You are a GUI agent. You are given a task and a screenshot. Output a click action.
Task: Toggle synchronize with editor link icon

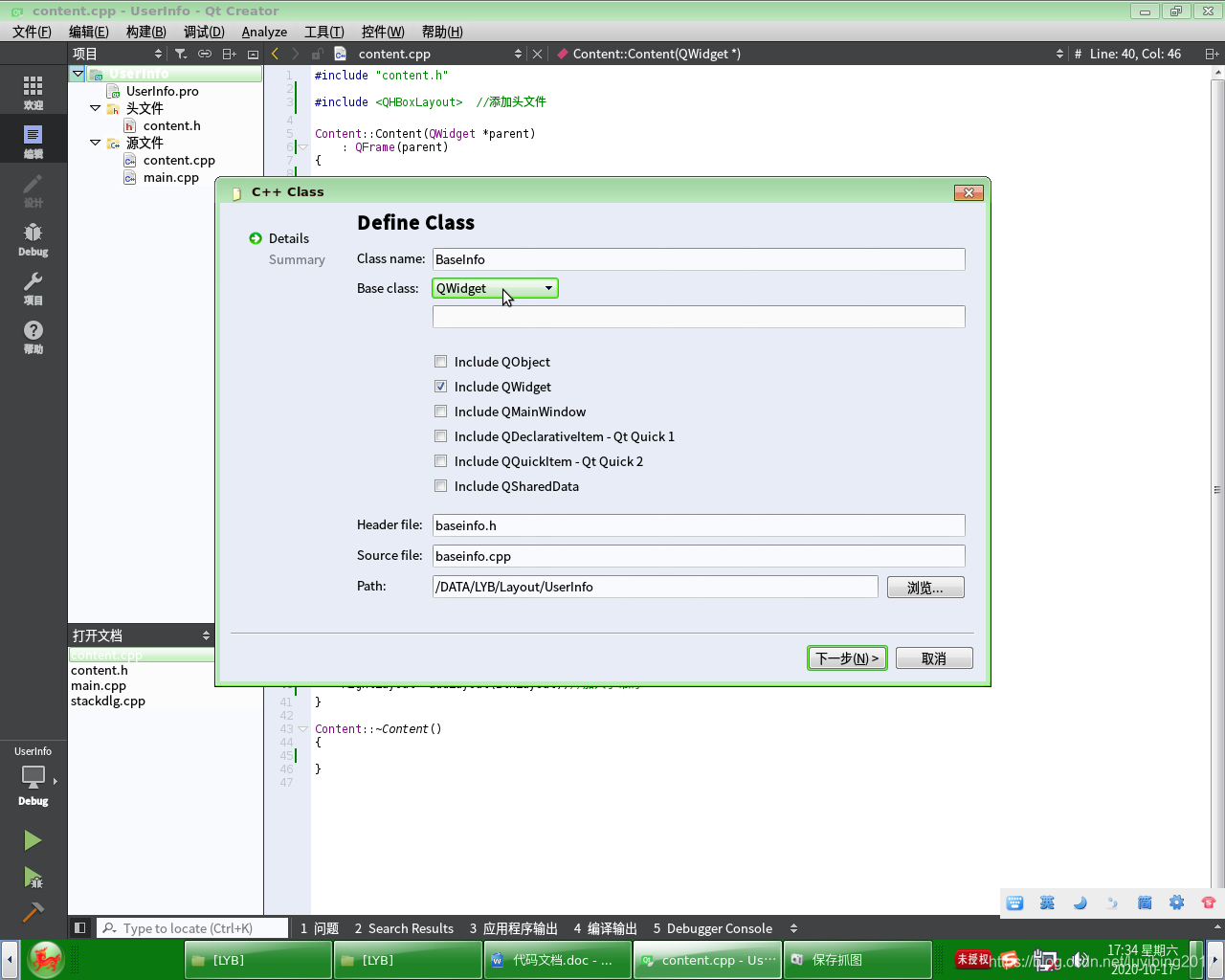(x=205, y=54)
